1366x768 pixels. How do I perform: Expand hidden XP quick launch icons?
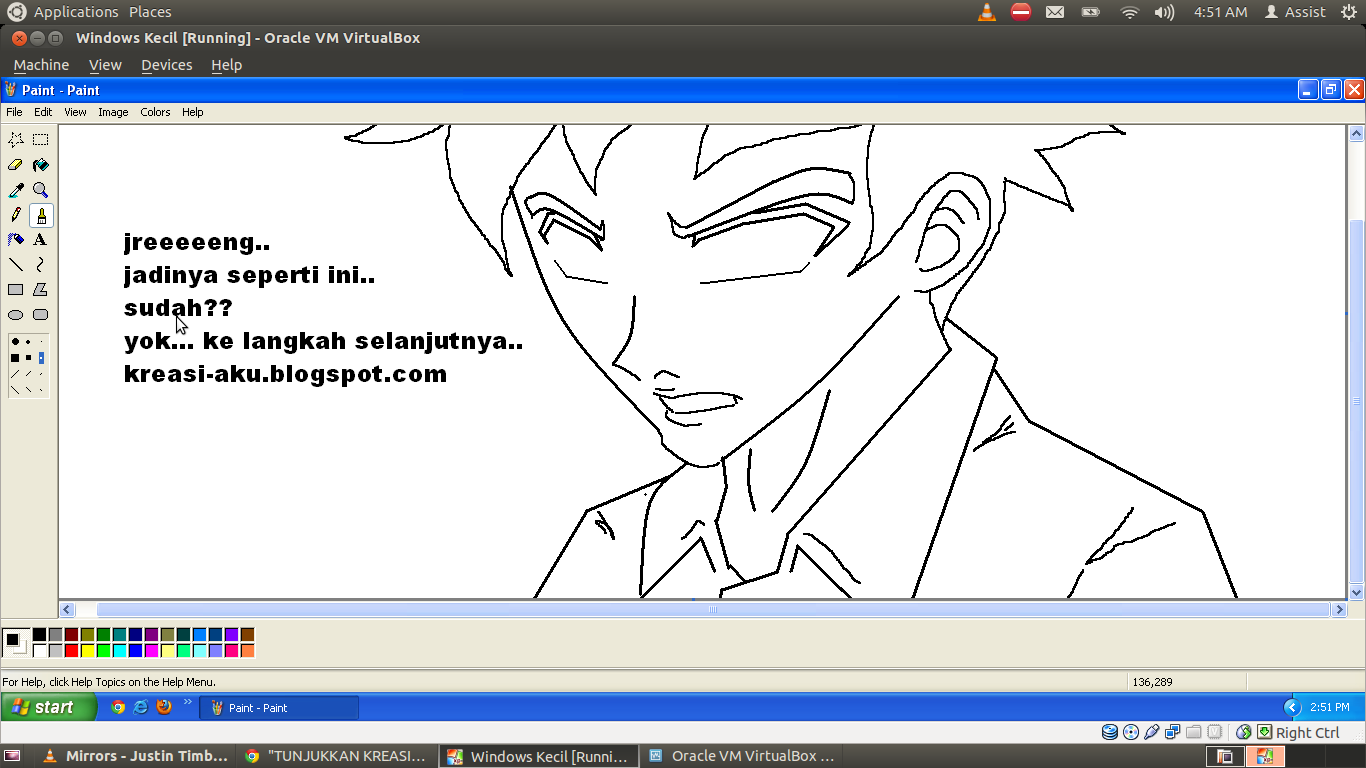pos(187,703)
